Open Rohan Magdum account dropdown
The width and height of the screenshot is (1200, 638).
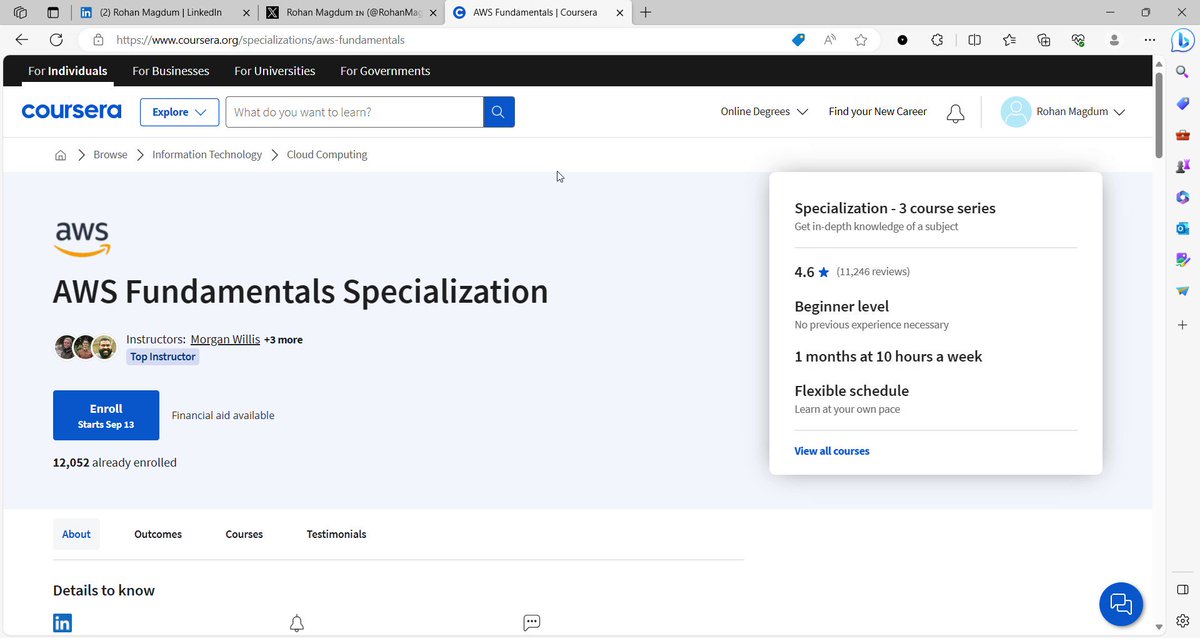coord(1062,112)
